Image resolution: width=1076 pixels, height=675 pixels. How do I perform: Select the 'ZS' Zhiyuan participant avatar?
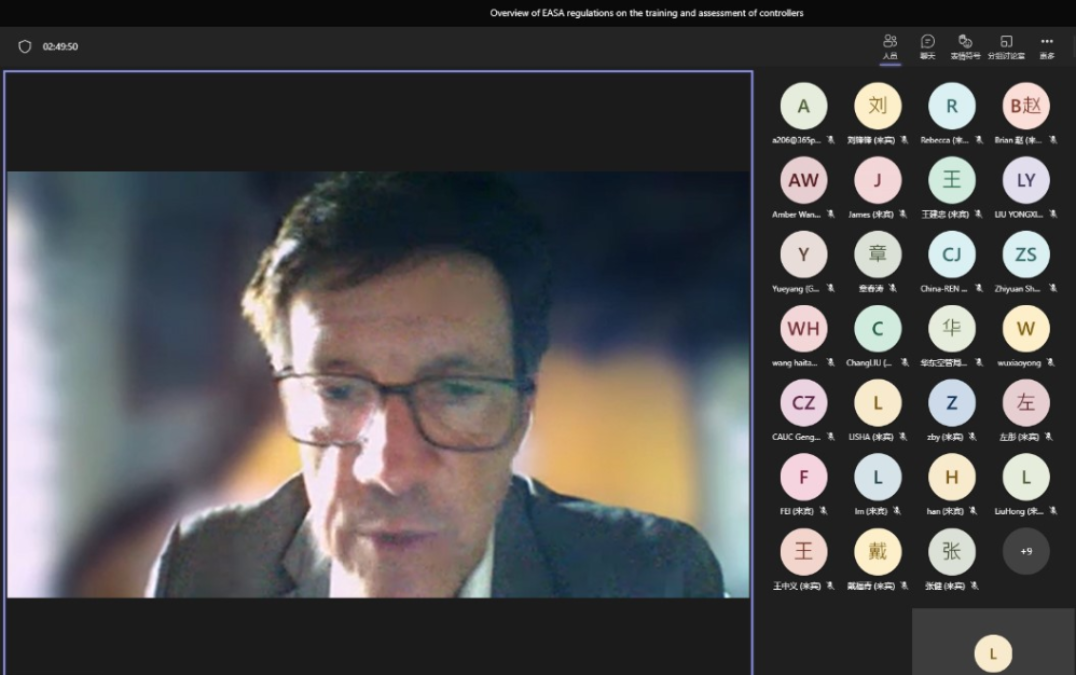point(1026,255)
